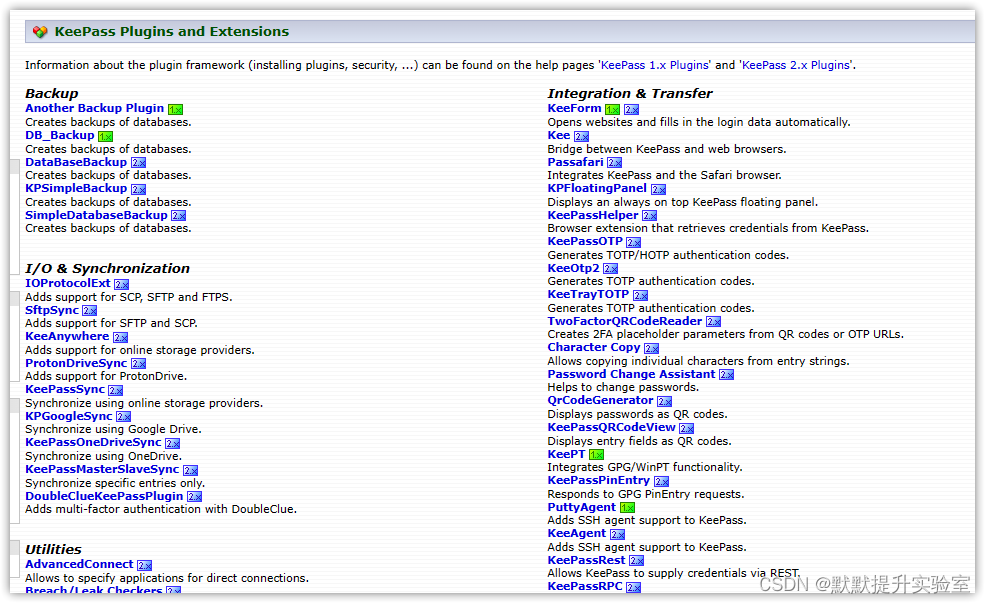Open the DB_Backup plugin link
Image resolution: width=985 pixels, height=603 pixels.
coord(60,135)
